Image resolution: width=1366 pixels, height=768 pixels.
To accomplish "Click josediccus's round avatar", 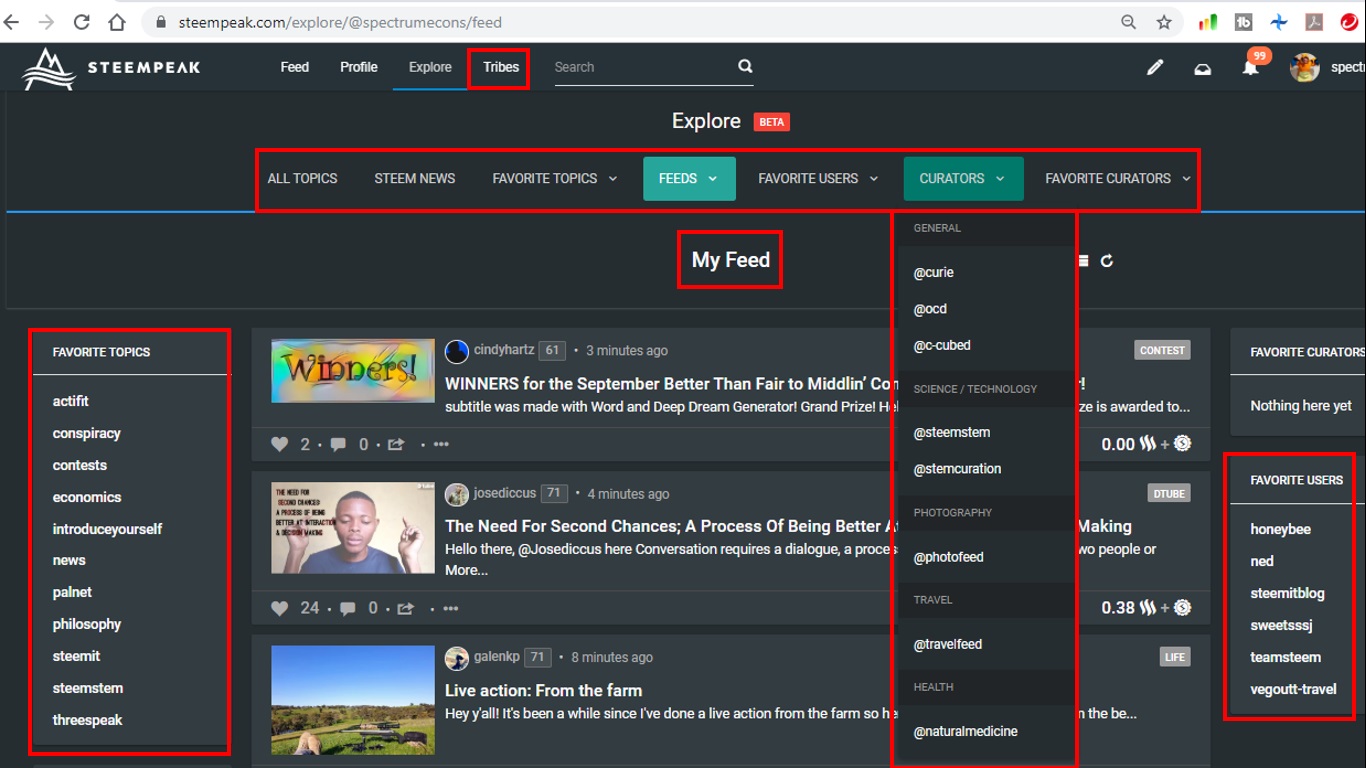I will (457, 494).
